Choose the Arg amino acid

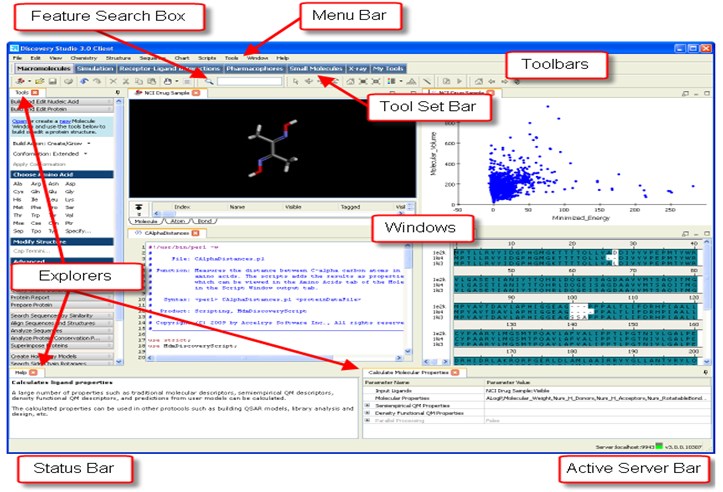coord(36,184)
